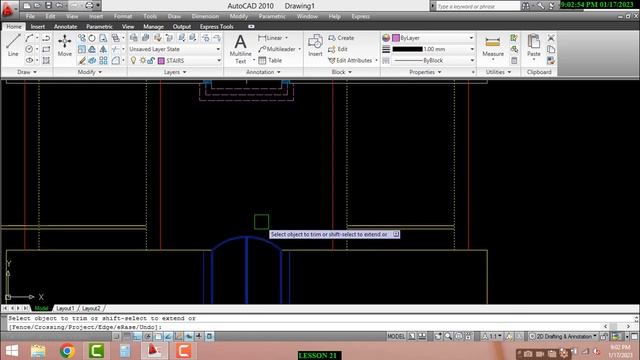Click the keyword search input field

478,6
